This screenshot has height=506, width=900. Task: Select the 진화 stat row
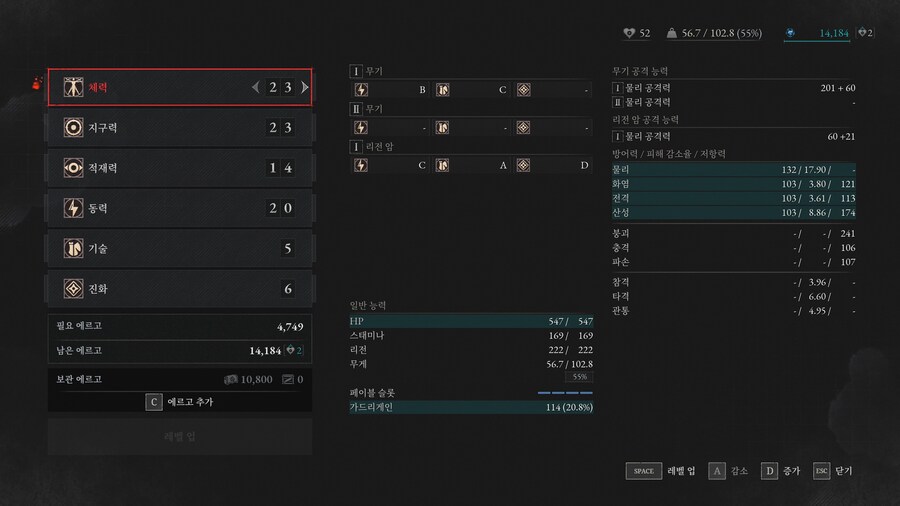[180, 289]
